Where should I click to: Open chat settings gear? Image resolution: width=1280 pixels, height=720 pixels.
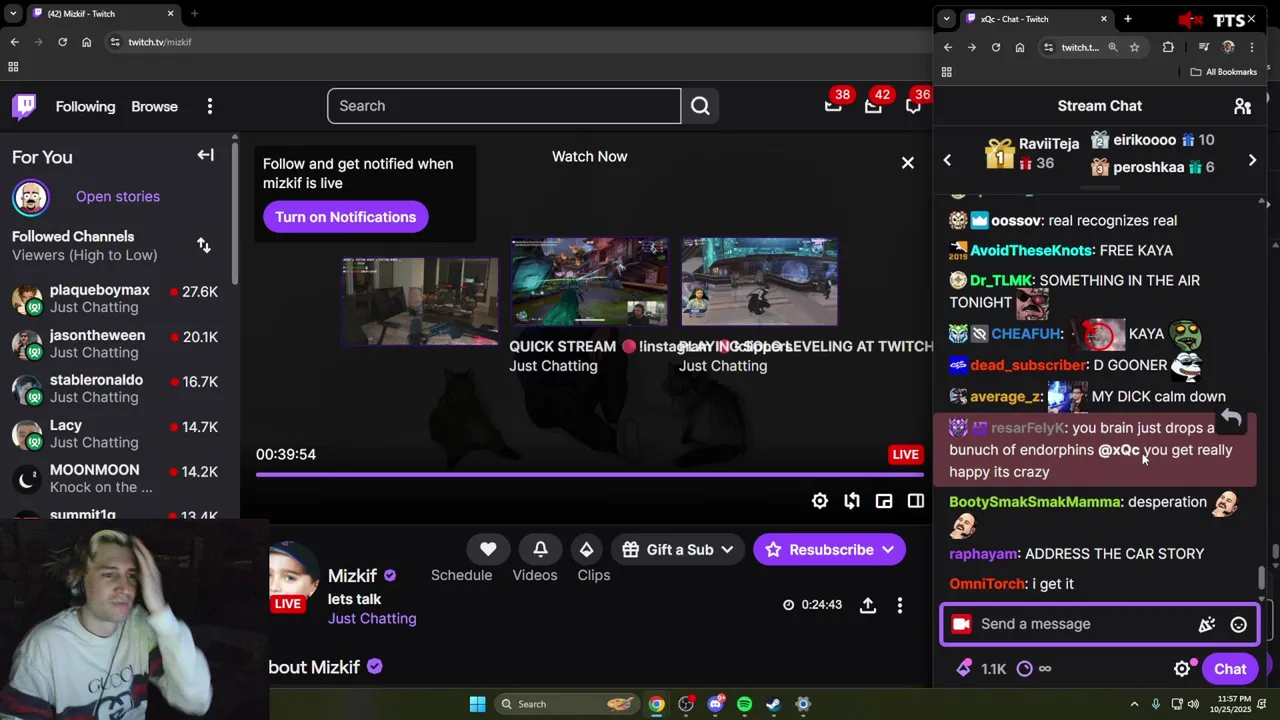pyautogui.click(x=1182, y=669)
